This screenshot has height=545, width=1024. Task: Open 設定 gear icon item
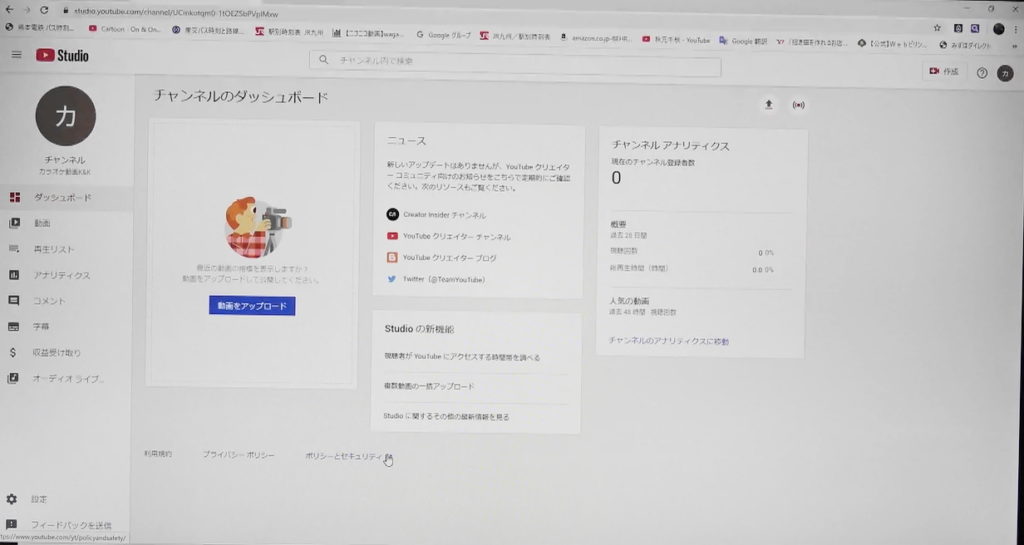(65, 499)
